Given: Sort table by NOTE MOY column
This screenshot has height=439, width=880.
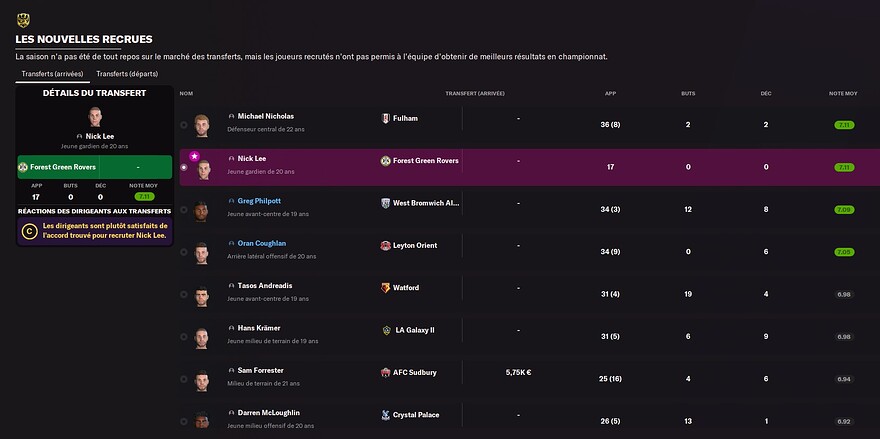Looking at the screenshot, I should (x=843, y=93).
